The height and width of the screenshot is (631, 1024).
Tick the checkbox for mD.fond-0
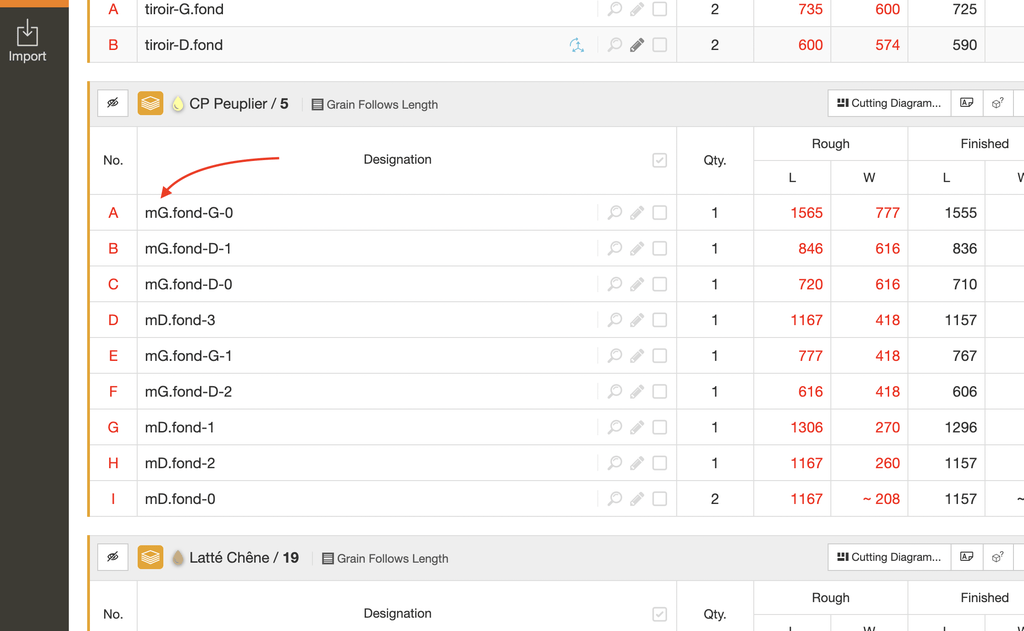coord(660,499)
